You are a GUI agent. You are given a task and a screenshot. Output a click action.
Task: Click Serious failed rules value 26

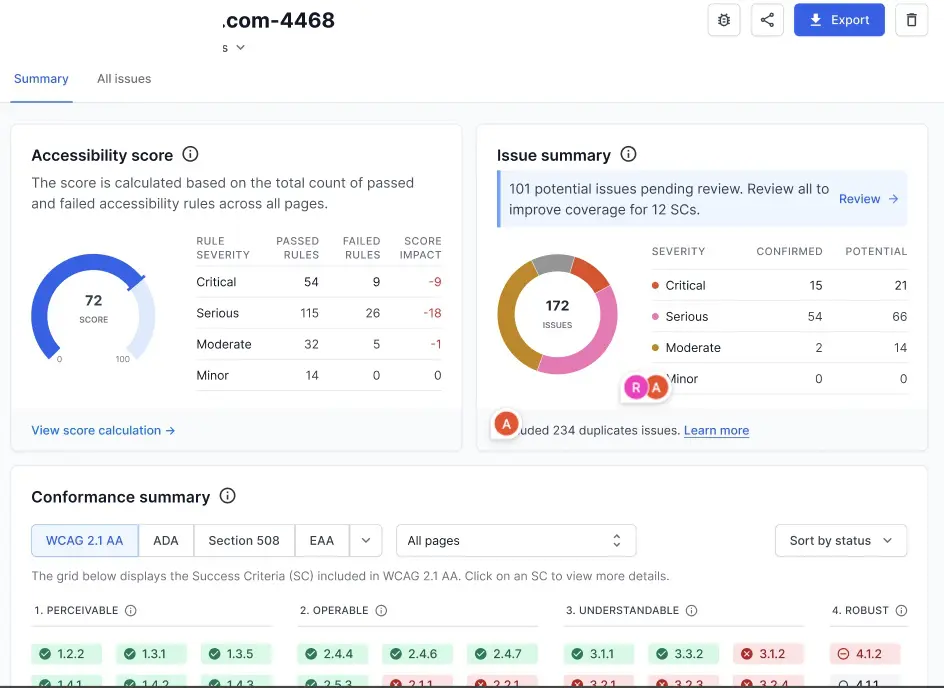[373, 313]
